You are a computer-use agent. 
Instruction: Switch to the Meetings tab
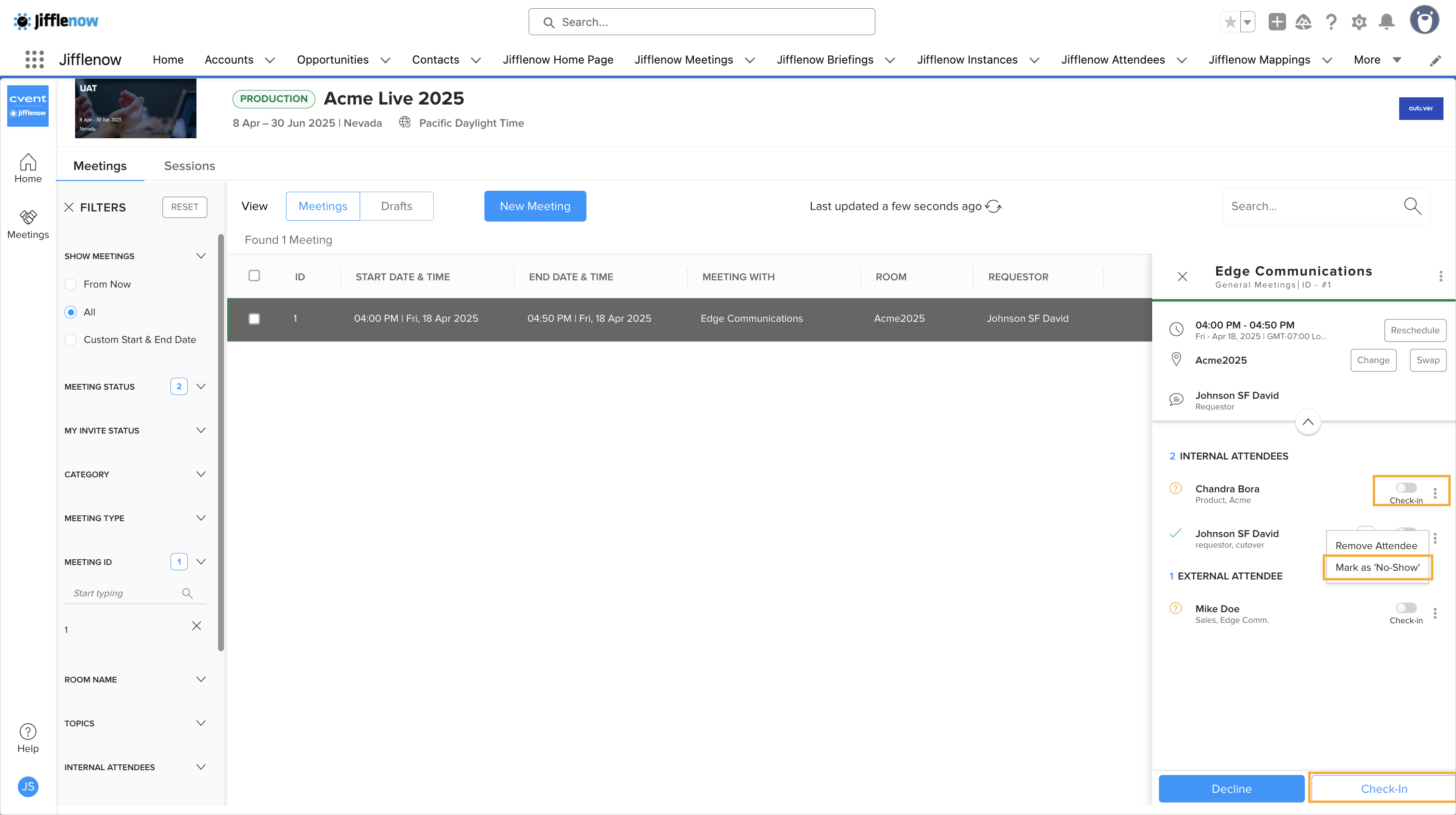100,166
